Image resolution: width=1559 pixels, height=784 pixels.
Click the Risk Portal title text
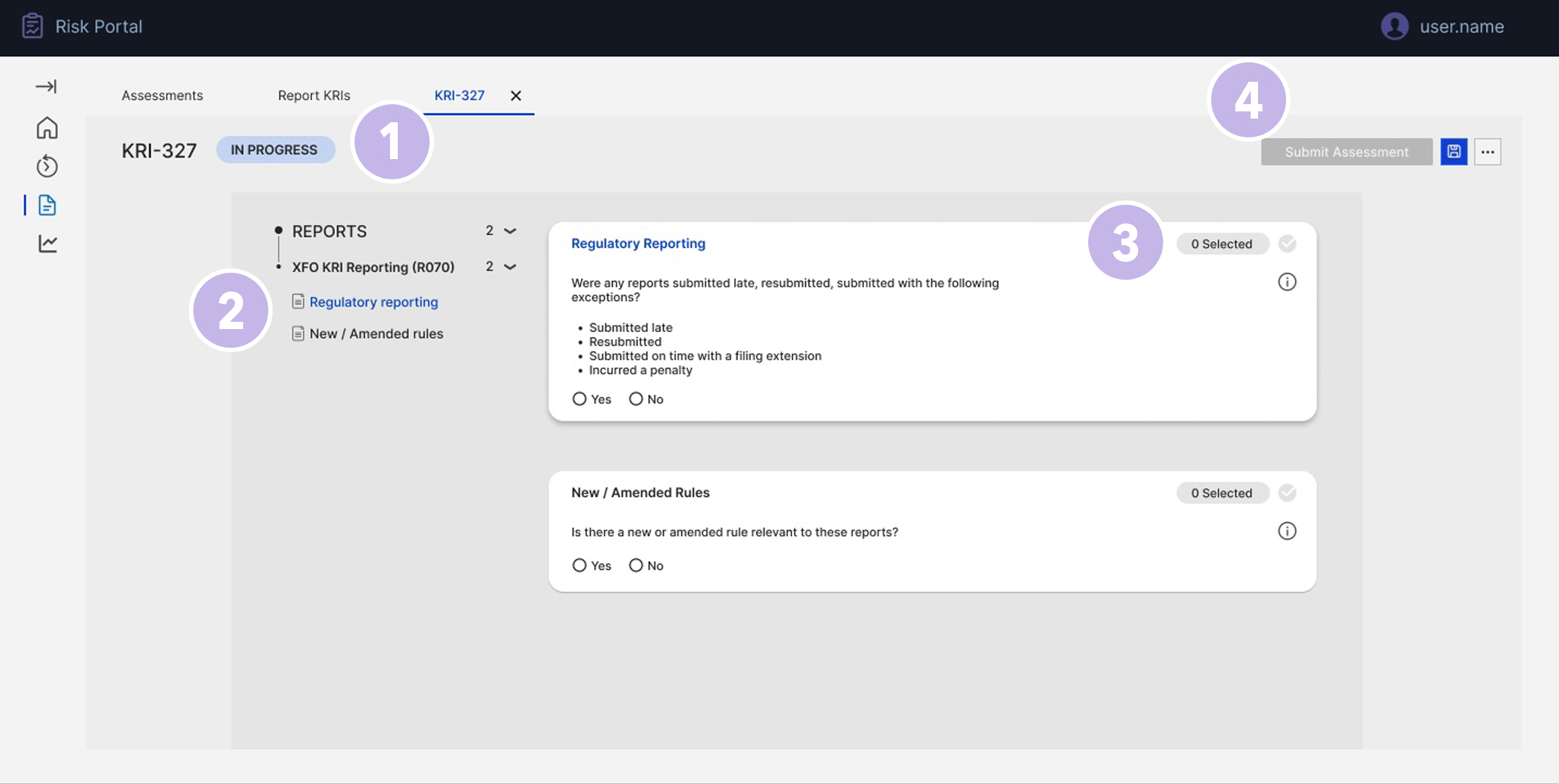point(99,27)
